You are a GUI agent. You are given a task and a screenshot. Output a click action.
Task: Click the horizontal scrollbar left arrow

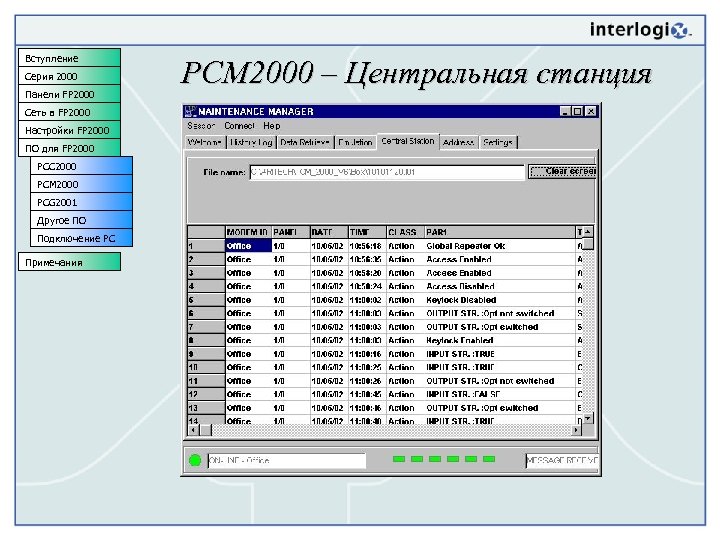click(193, 430)
